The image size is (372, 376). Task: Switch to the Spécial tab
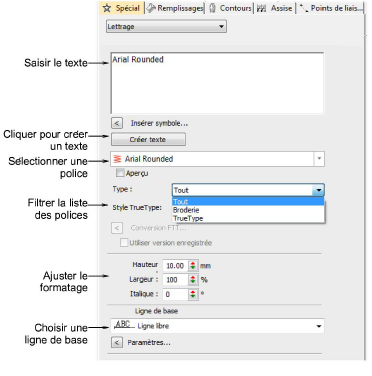pyautogui.click(x=122, y=8)
